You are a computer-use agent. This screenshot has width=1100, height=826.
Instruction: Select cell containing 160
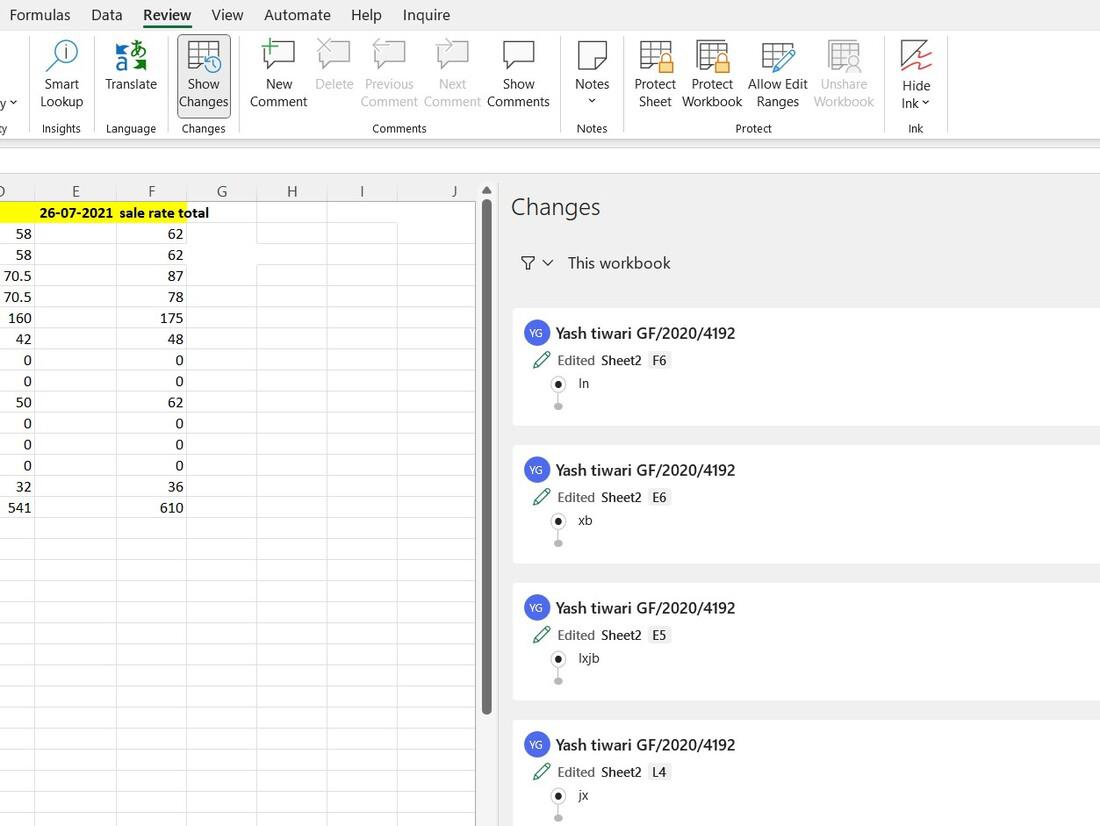pyautogui.click(x=17, y=318)
